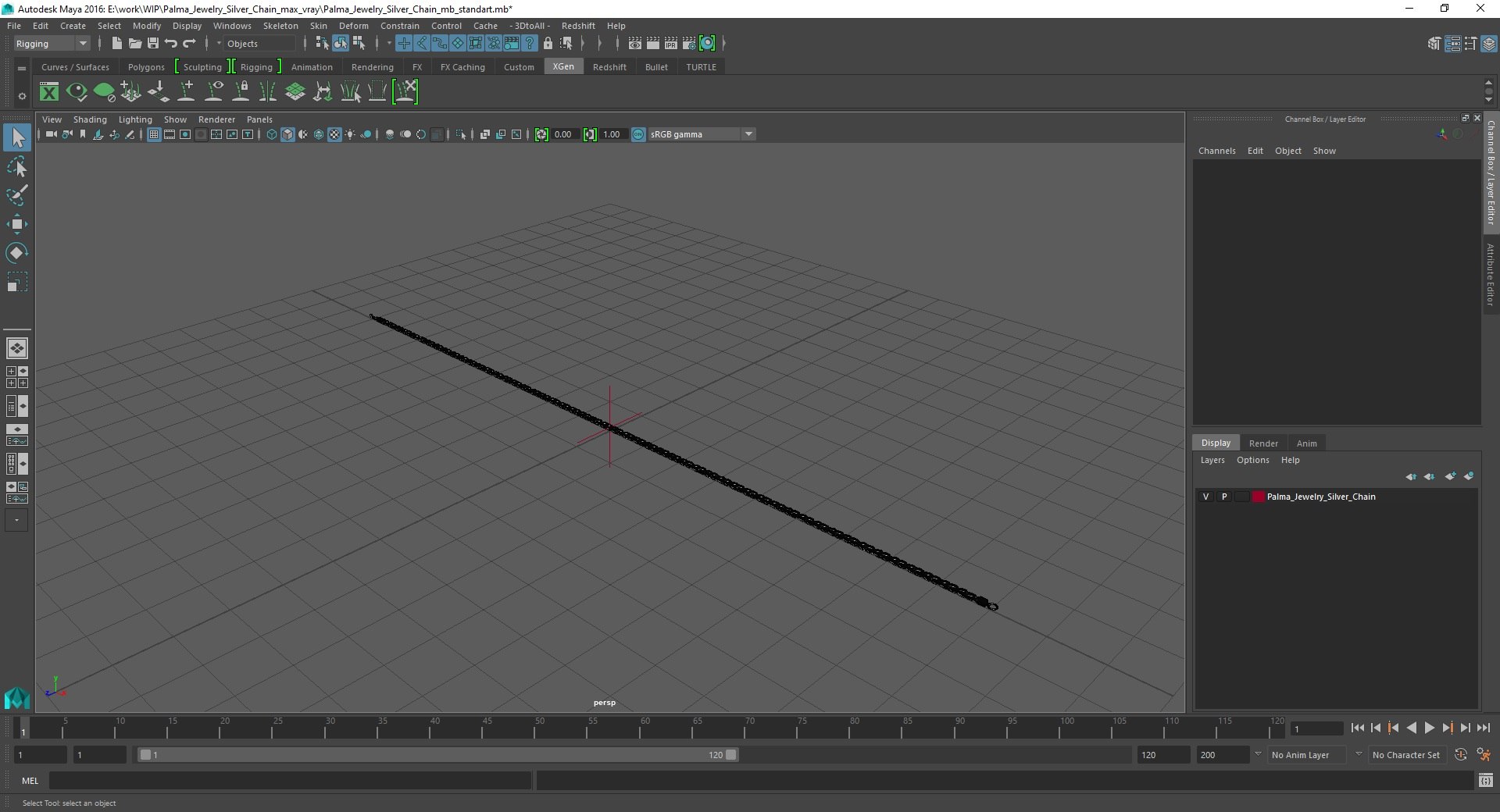Toggle use all lights in viewport

[x=350, y=134]
